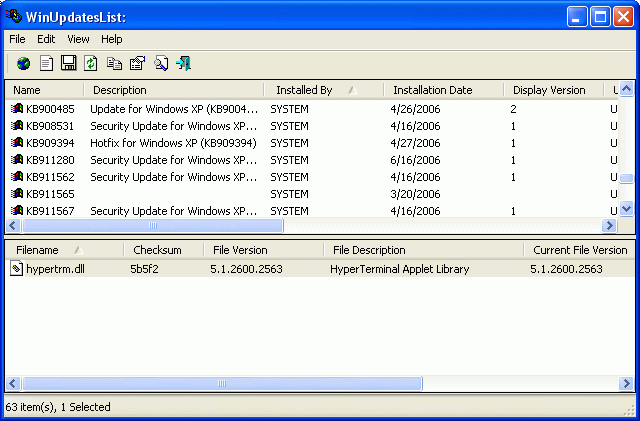
Task: Sort files by the File Version header
Action: click(x=264, y=250)
